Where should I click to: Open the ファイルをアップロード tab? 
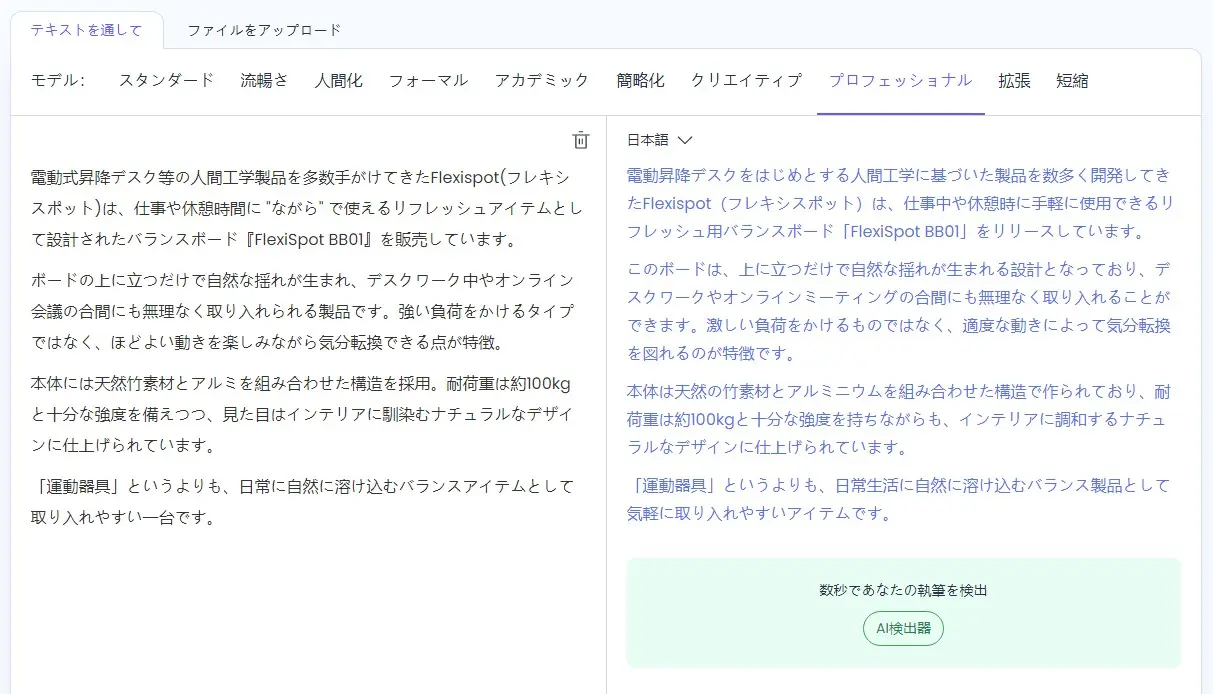pyautogui.click(x=264, y=30)
